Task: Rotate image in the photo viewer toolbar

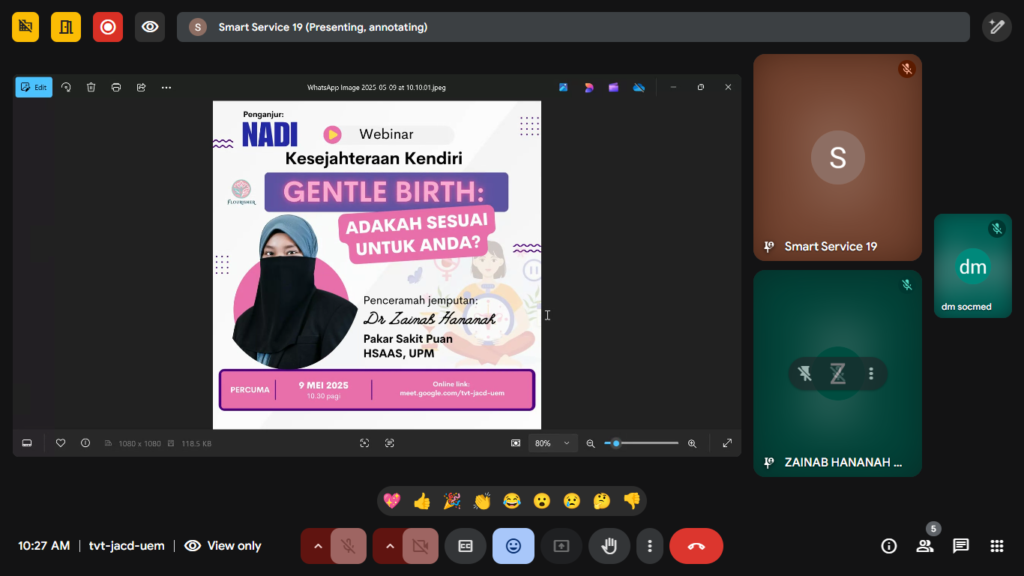Action: point(66,88)
